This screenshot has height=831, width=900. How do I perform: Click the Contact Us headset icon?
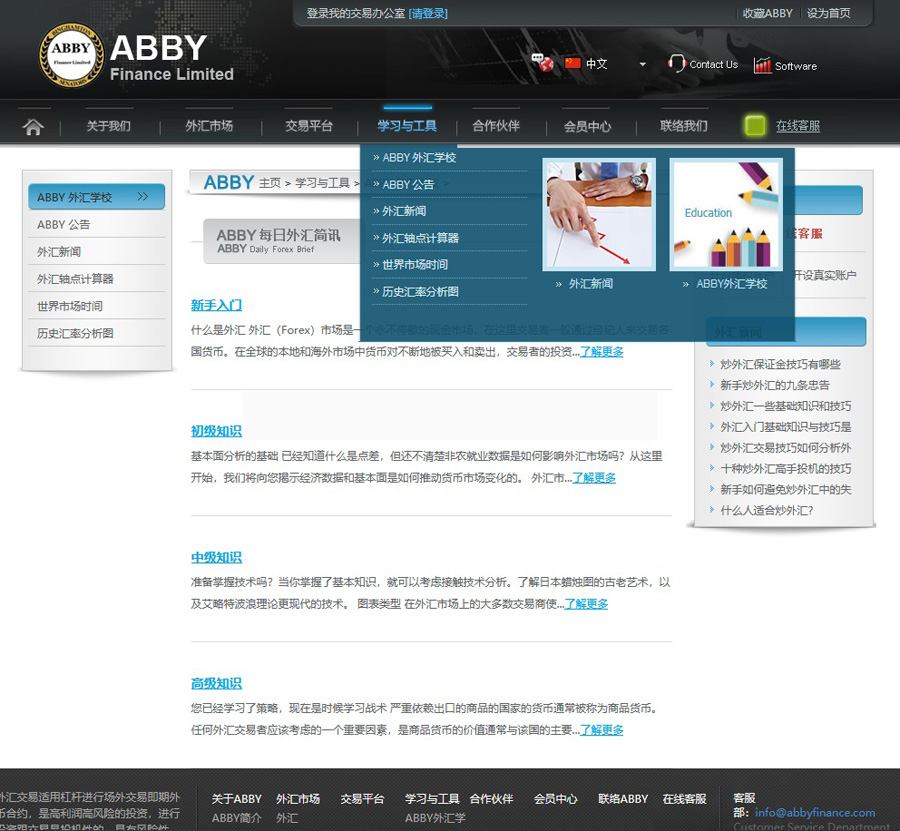677,64
